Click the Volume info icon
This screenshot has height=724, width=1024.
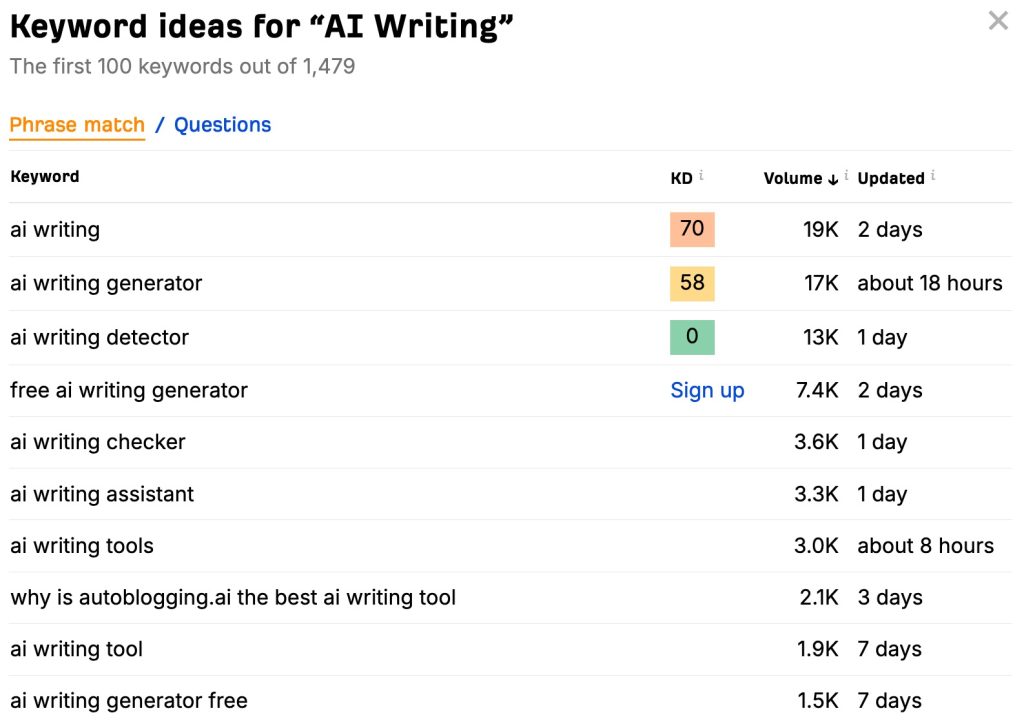click(x=846, y=175)
